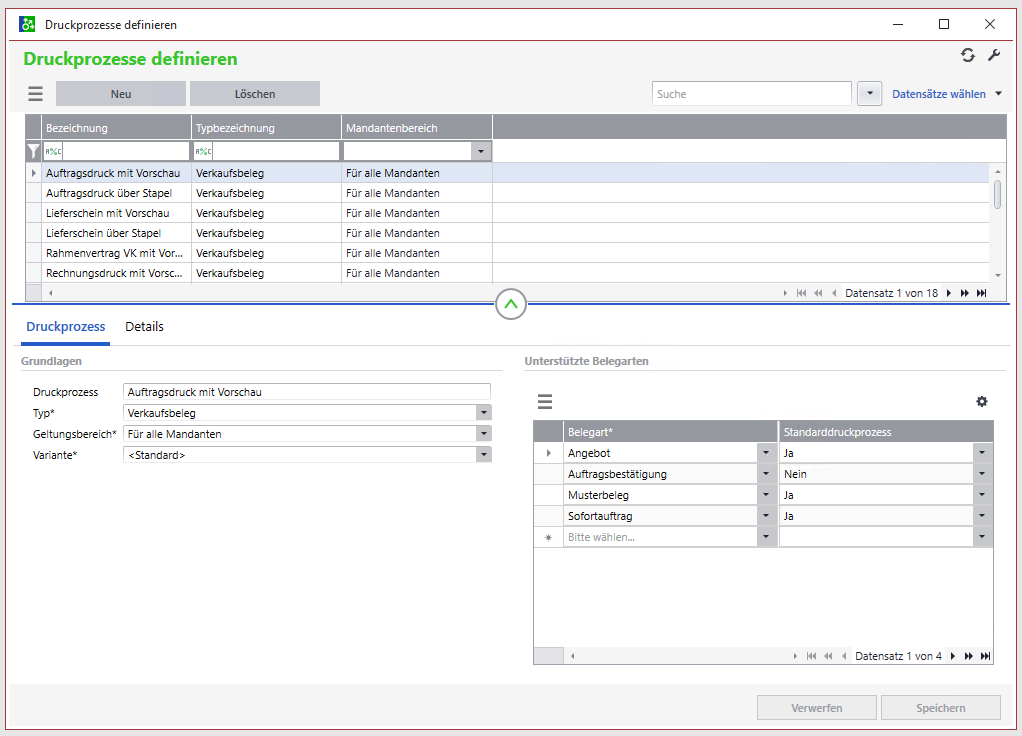
Task: Go to next record in Belegart grid
Action: point(953,656)
